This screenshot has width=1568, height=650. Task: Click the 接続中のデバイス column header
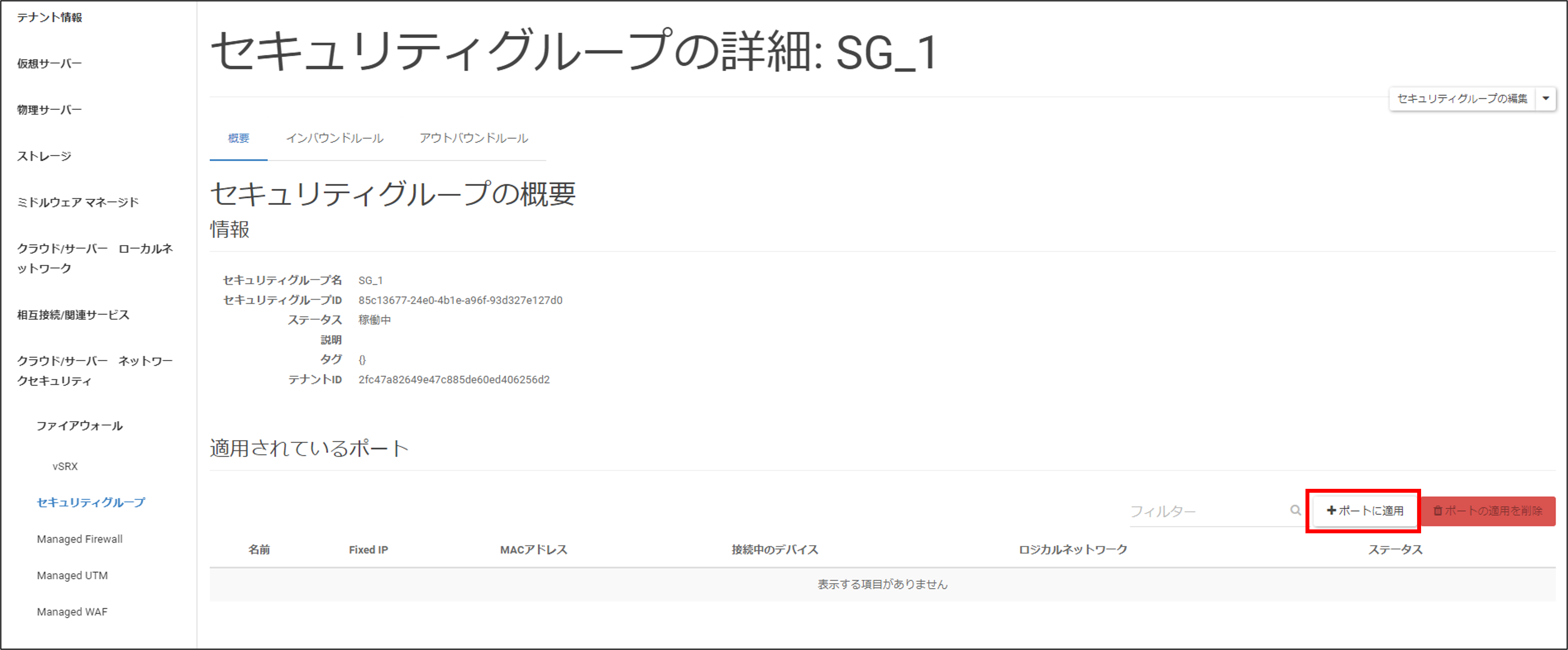tap(775, 550)
